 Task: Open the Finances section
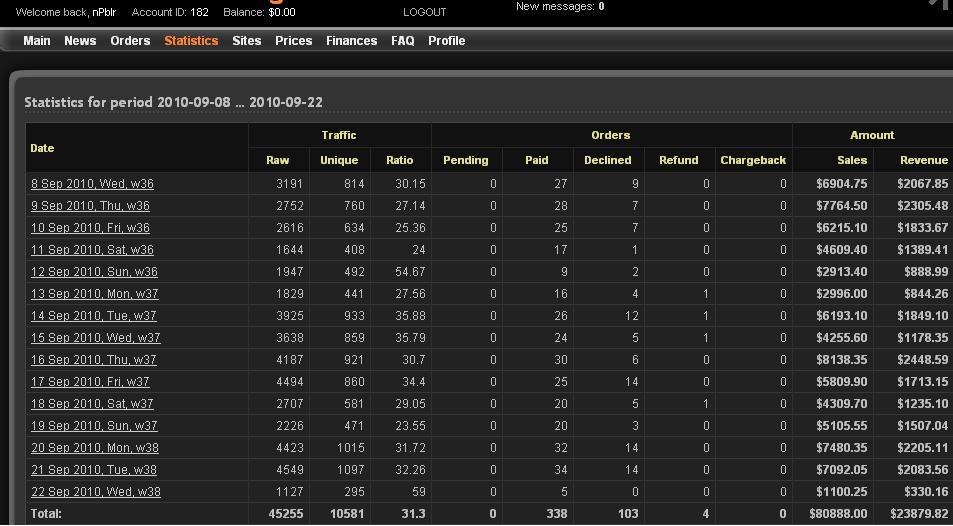click(x=351, y=41)
